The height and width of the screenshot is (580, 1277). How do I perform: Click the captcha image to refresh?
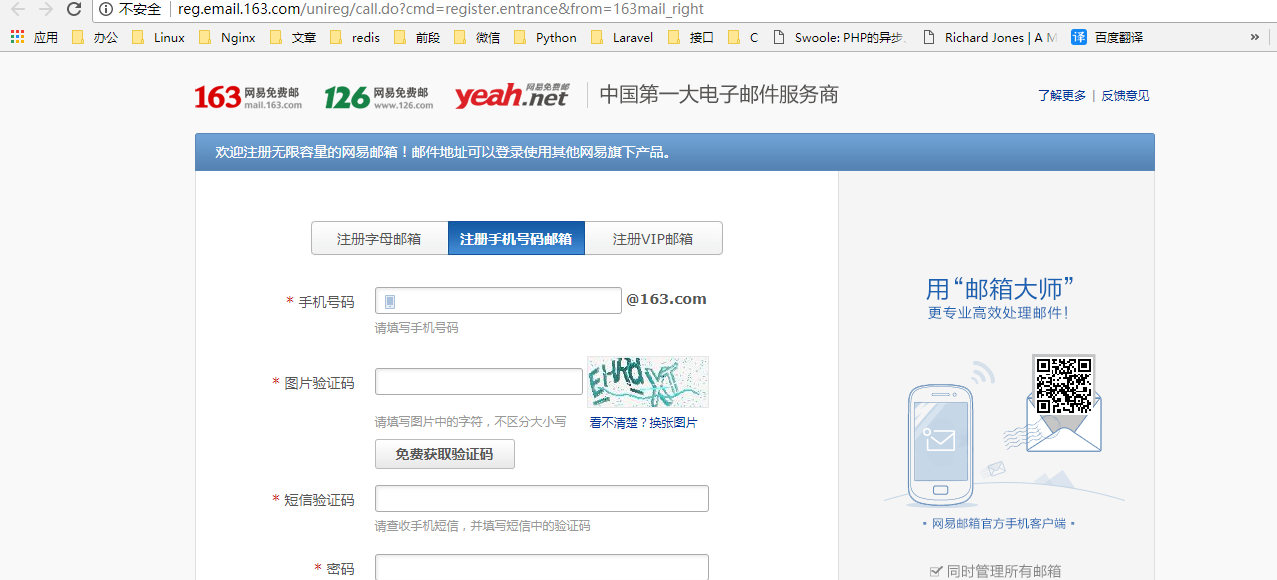click(647, 381)
